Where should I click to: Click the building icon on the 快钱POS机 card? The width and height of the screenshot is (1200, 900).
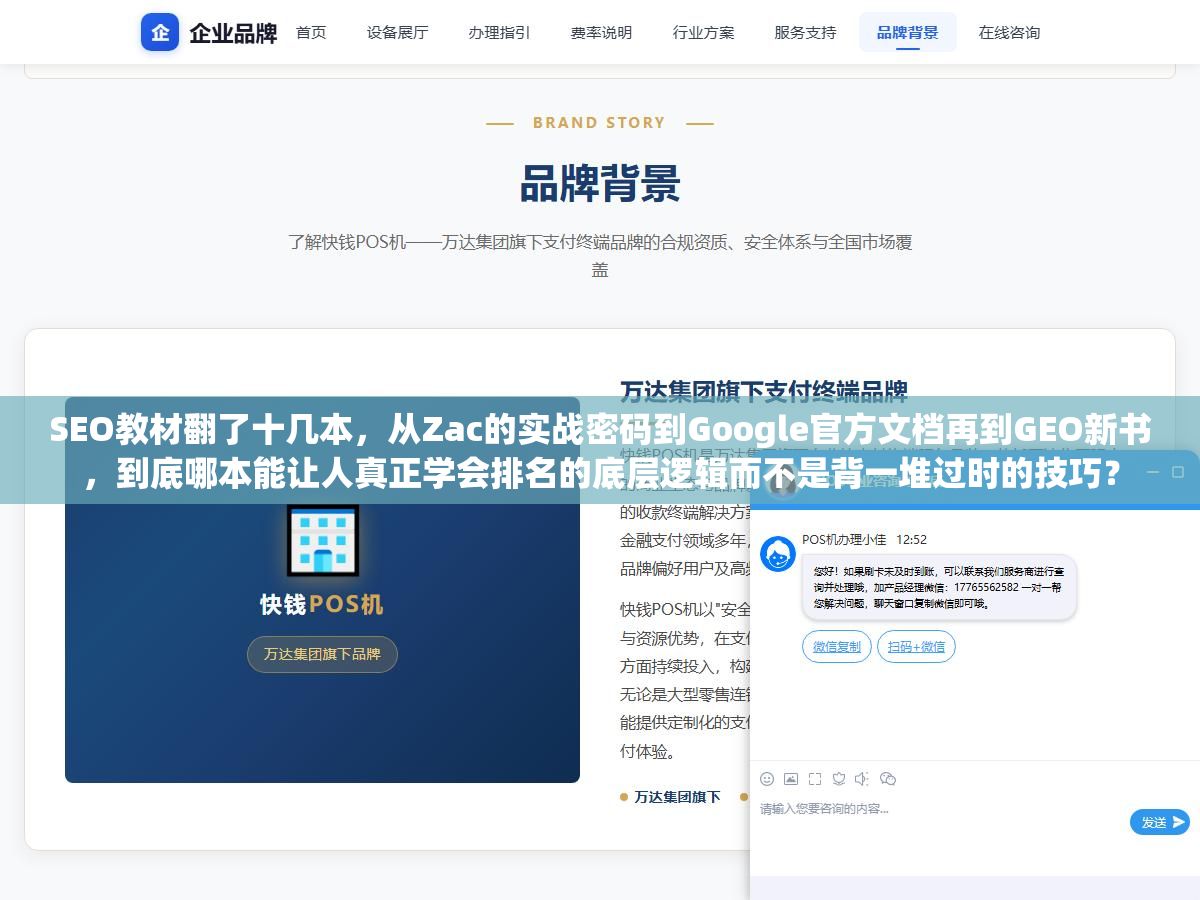(322, 540)
